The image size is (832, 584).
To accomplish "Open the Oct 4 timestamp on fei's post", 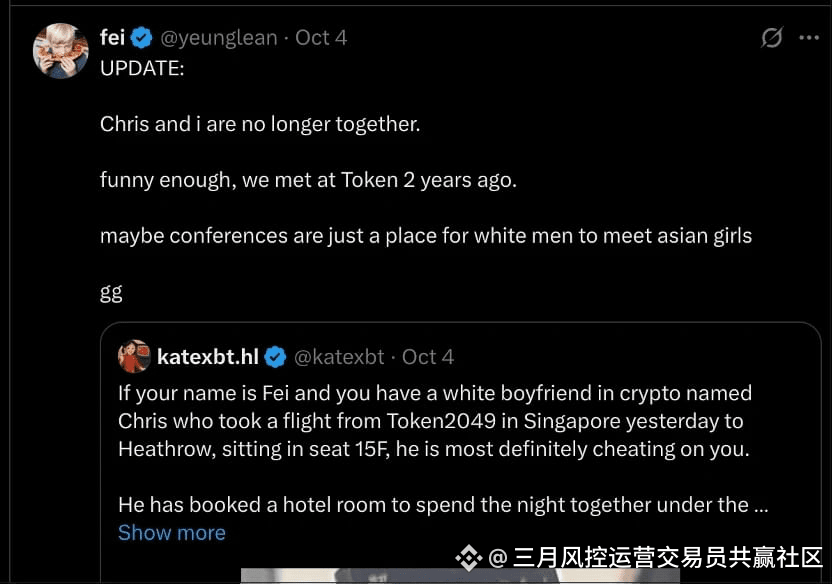I will coord(321,38).
